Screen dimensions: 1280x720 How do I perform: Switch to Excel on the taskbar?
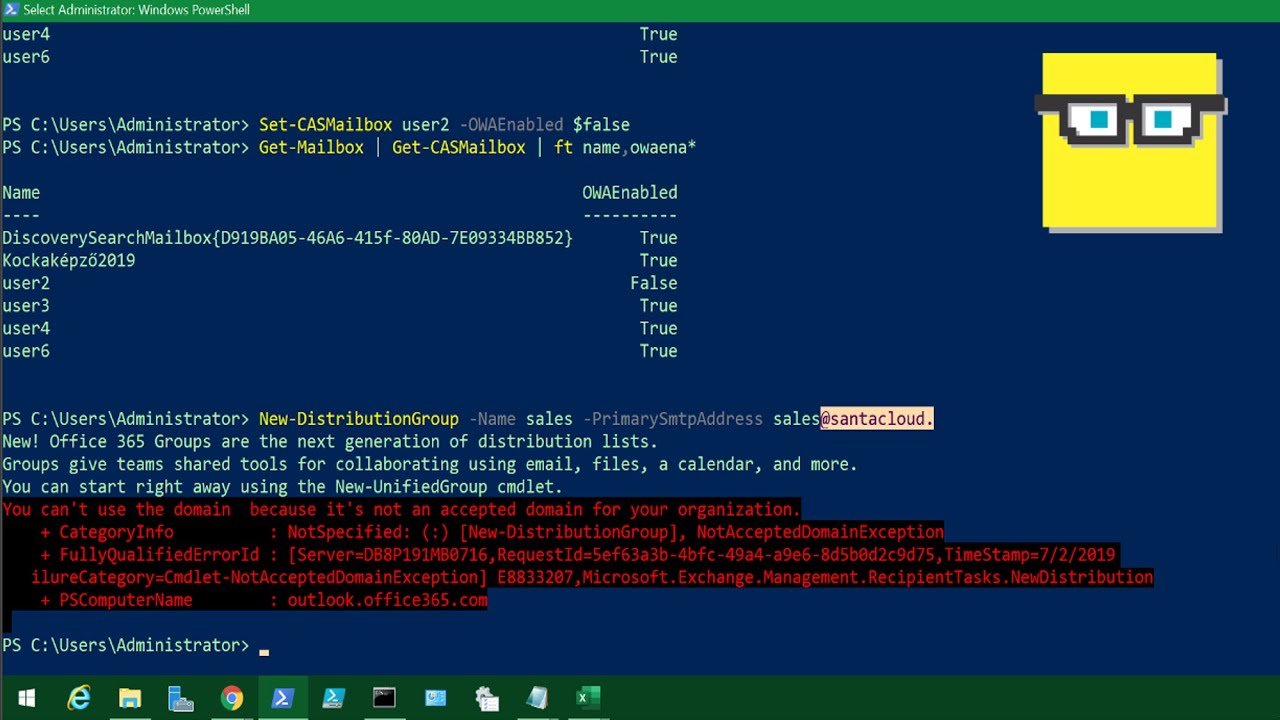point(588,698)
